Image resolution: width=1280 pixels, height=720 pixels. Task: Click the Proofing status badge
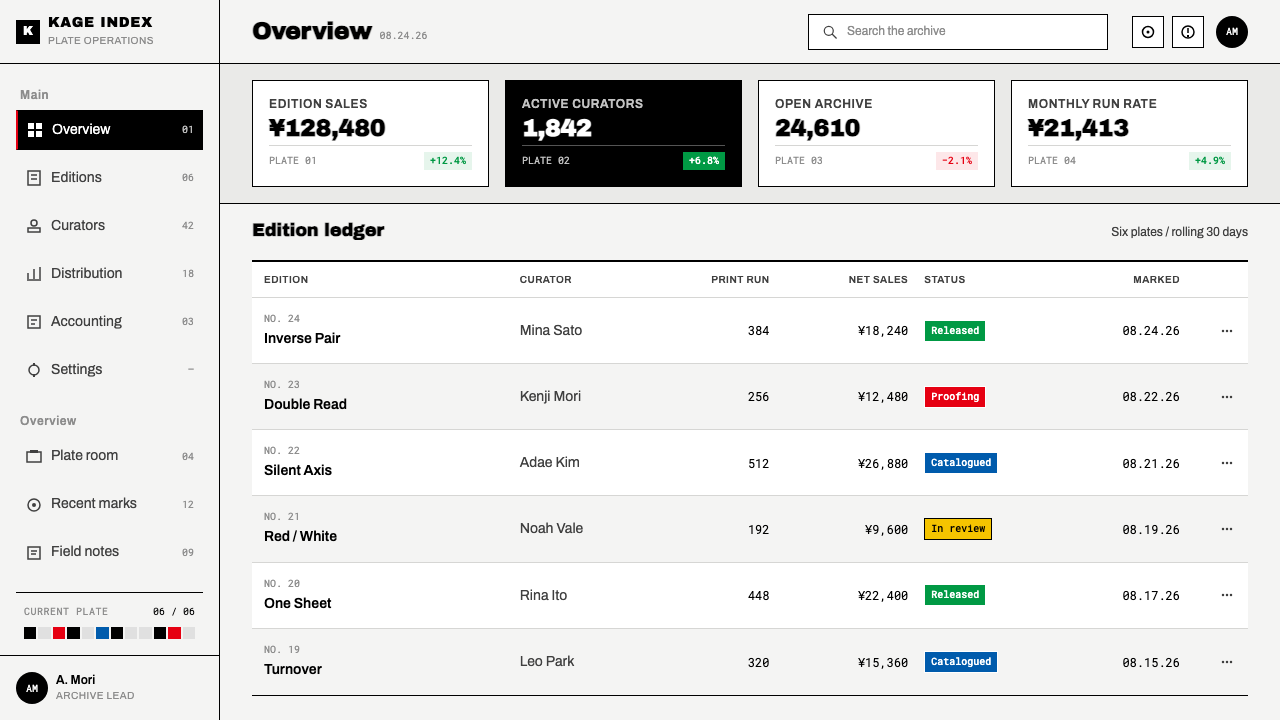955,397
